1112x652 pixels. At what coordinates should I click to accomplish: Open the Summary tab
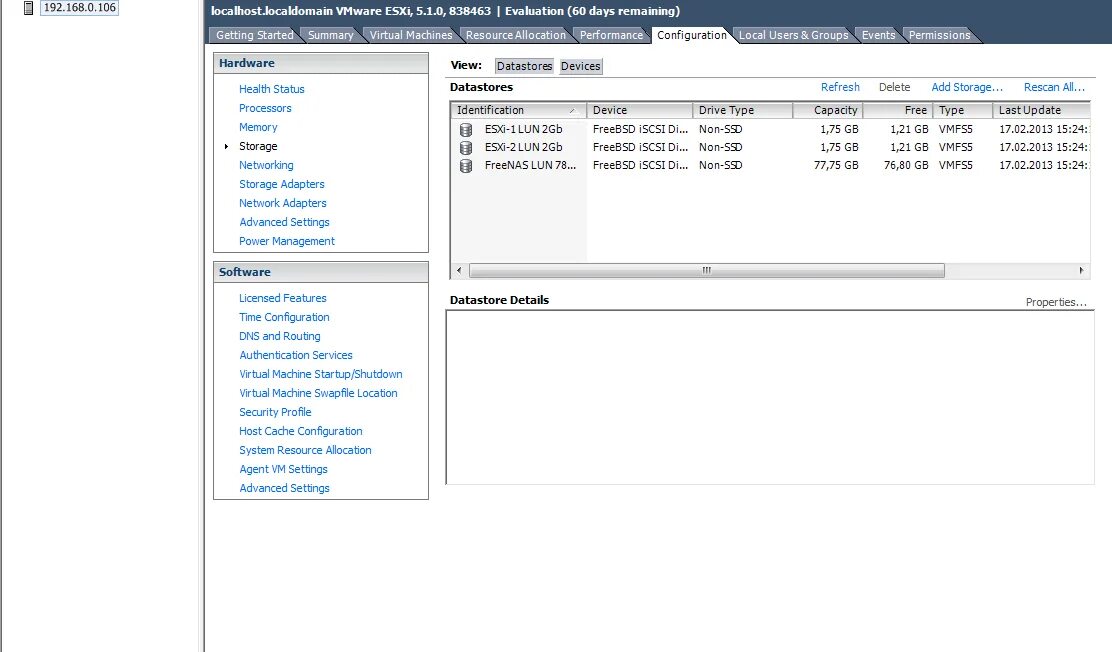[x=330, y=35]
